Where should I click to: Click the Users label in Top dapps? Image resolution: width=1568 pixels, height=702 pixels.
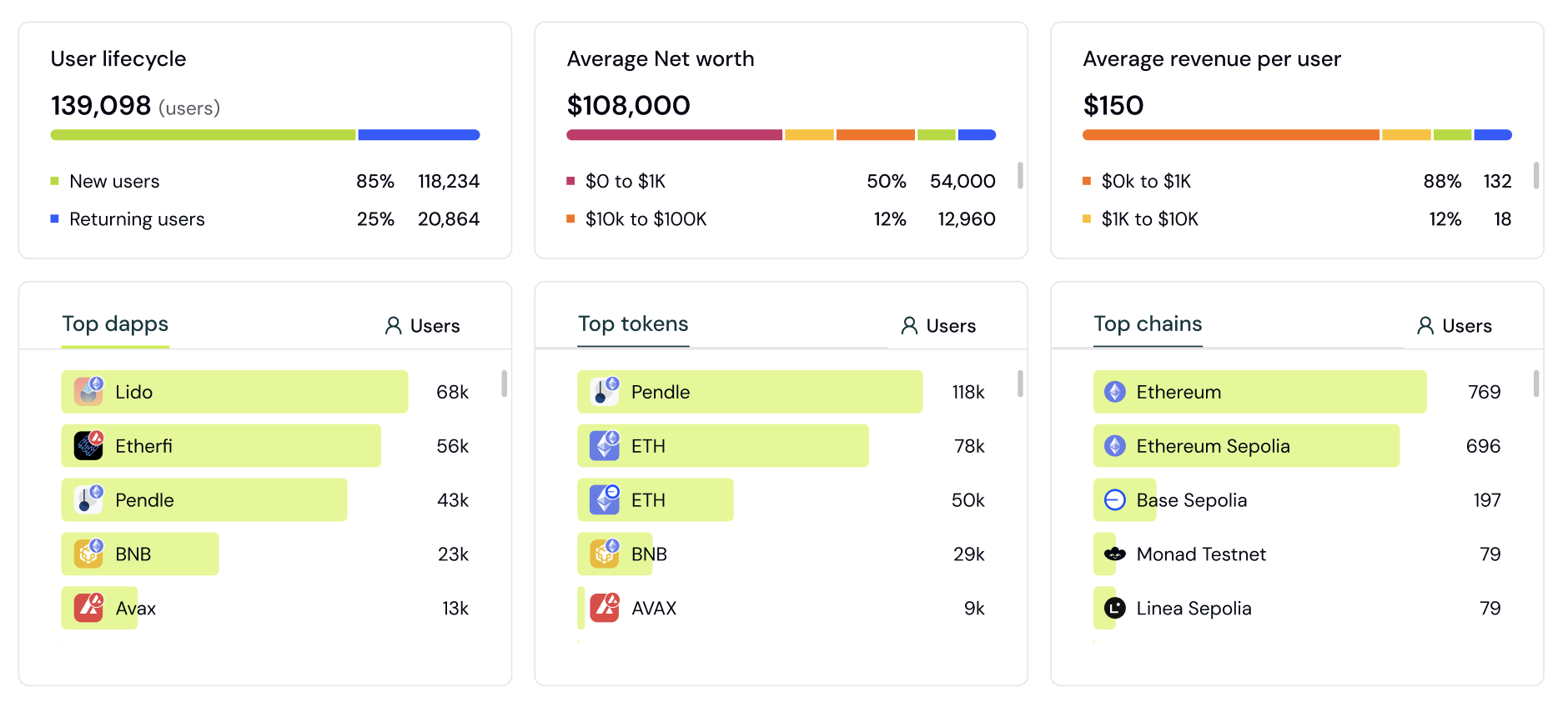coord(423,326)
